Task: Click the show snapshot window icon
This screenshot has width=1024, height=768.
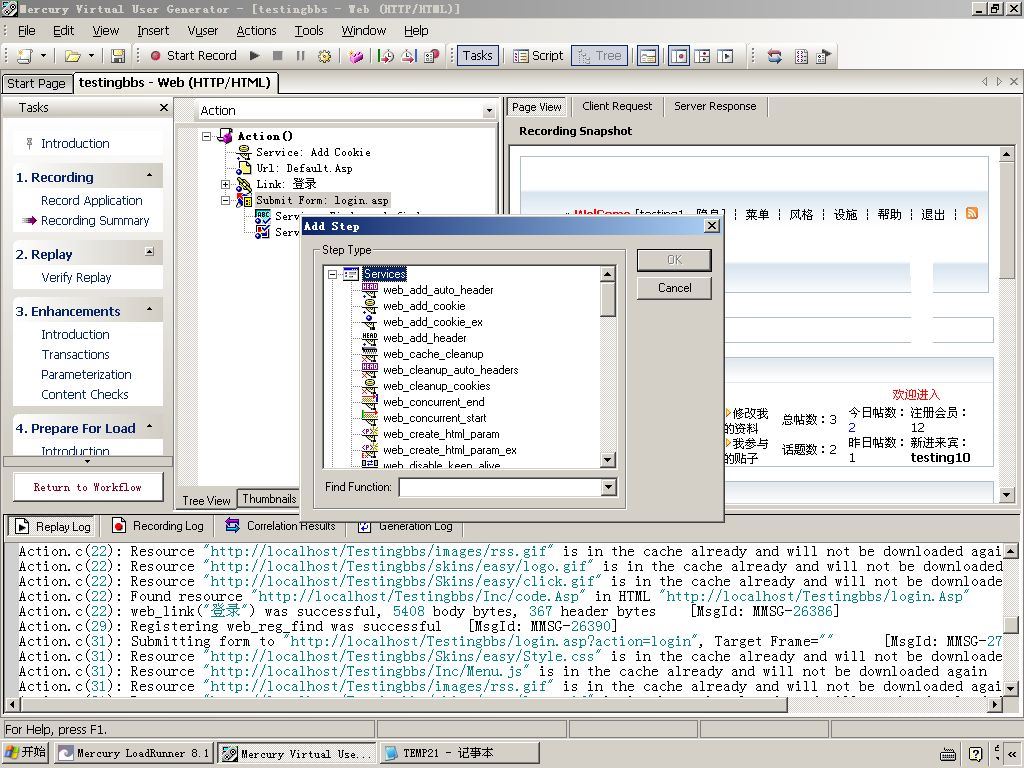Action: click(648, 56)
